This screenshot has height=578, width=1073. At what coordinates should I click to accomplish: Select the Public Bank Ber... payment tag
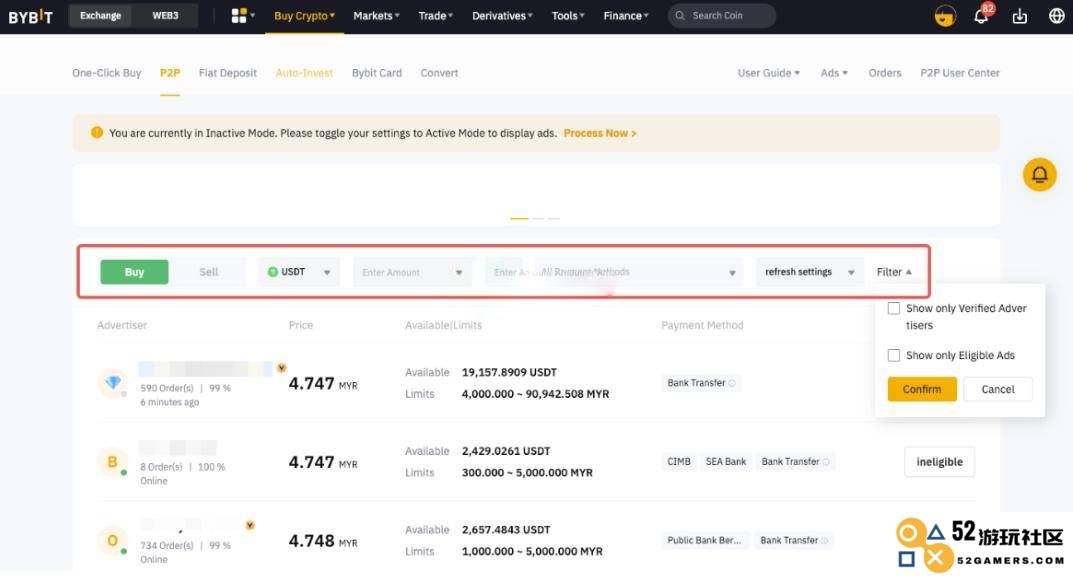click(704, 540)
